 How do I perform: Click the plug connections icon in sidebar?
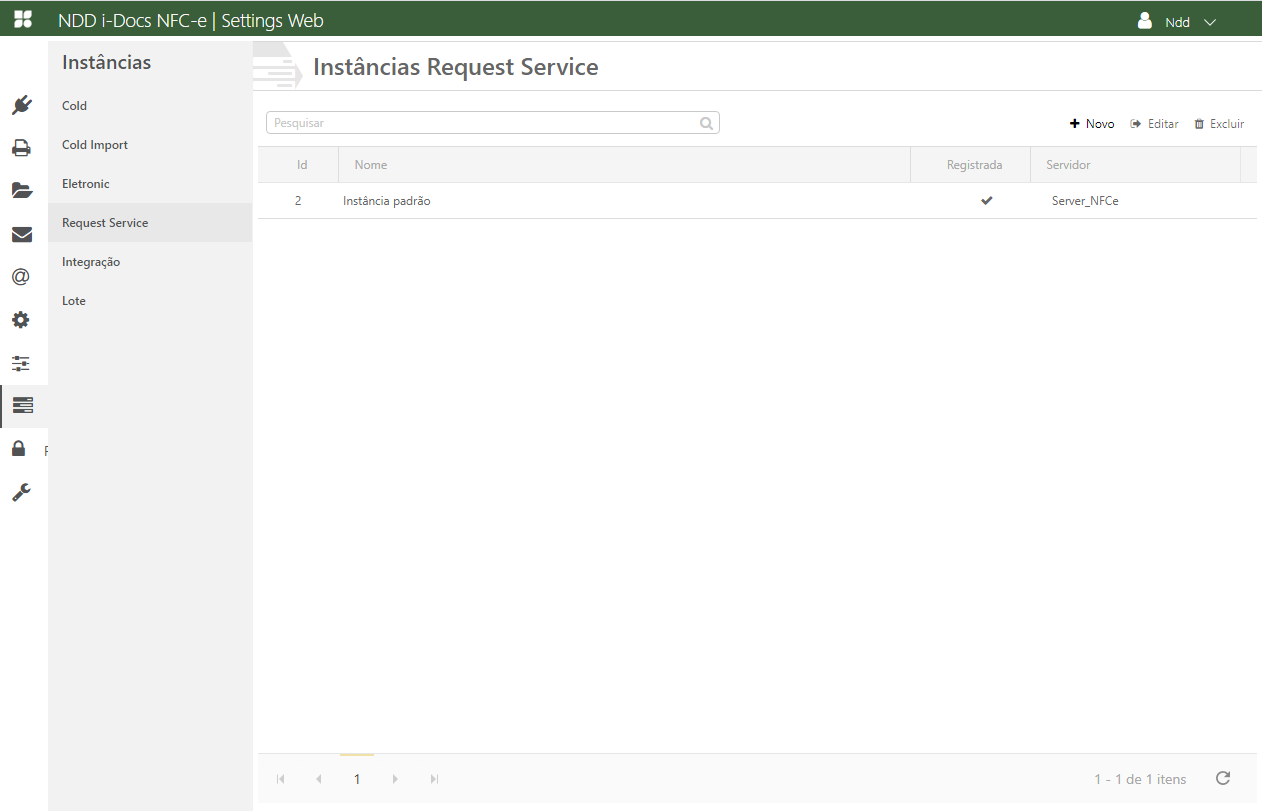21,105
